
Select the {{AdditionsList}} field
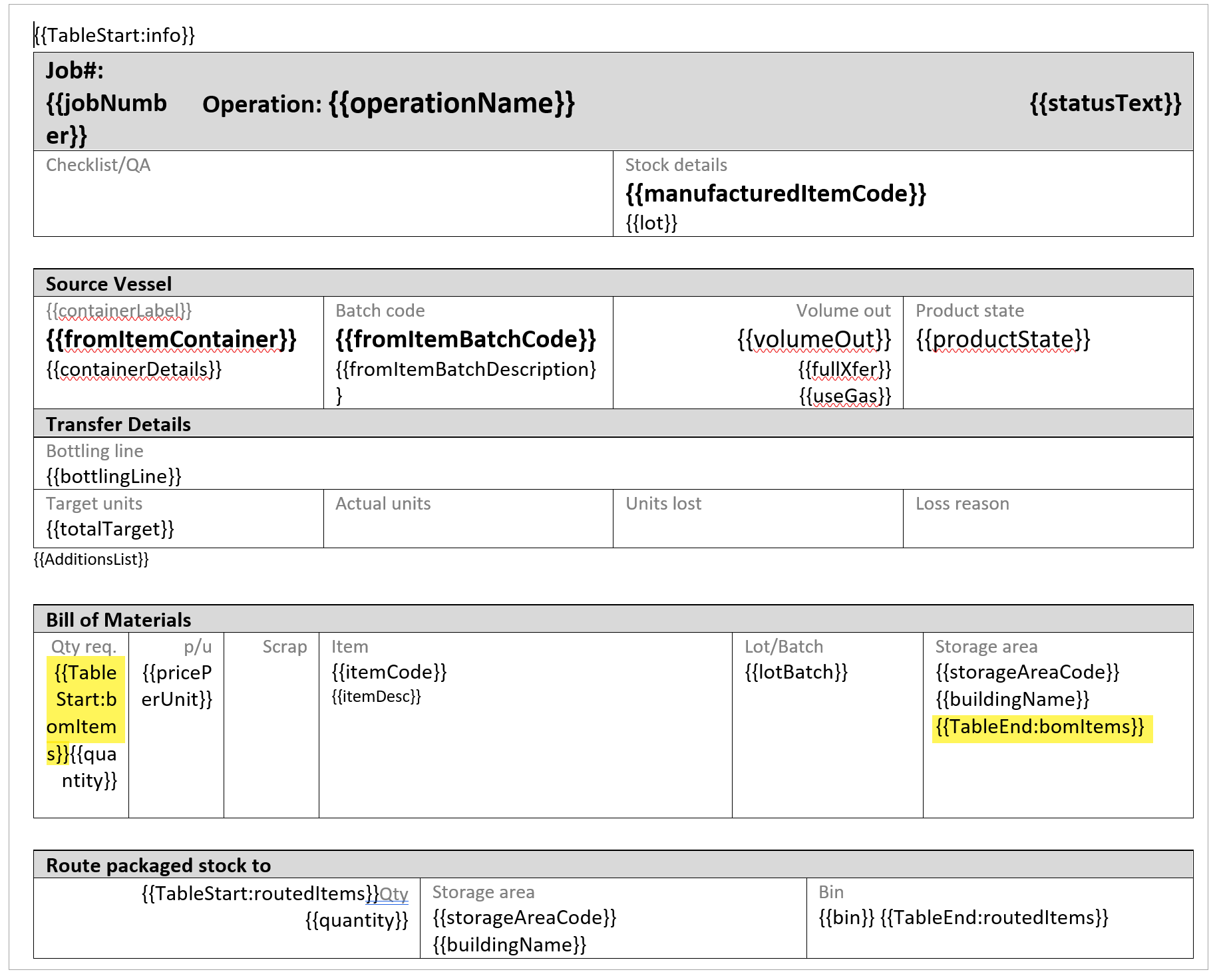[91, 560]
